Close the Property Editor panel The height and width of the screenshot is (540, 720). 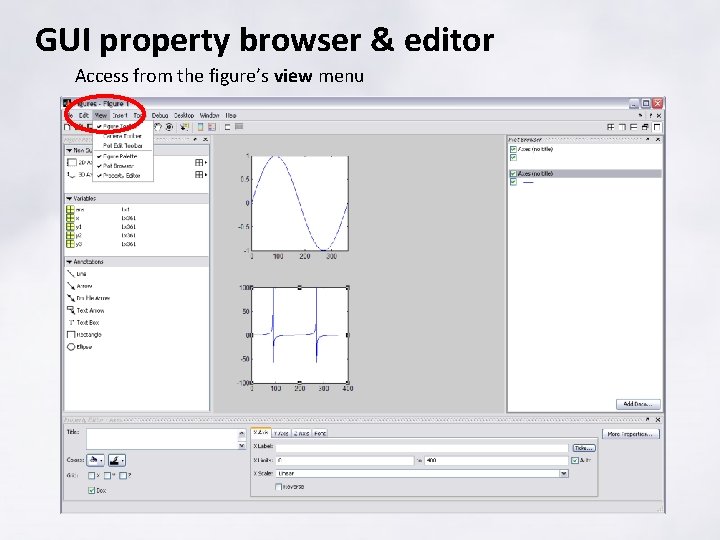click(x=658, y=419)
